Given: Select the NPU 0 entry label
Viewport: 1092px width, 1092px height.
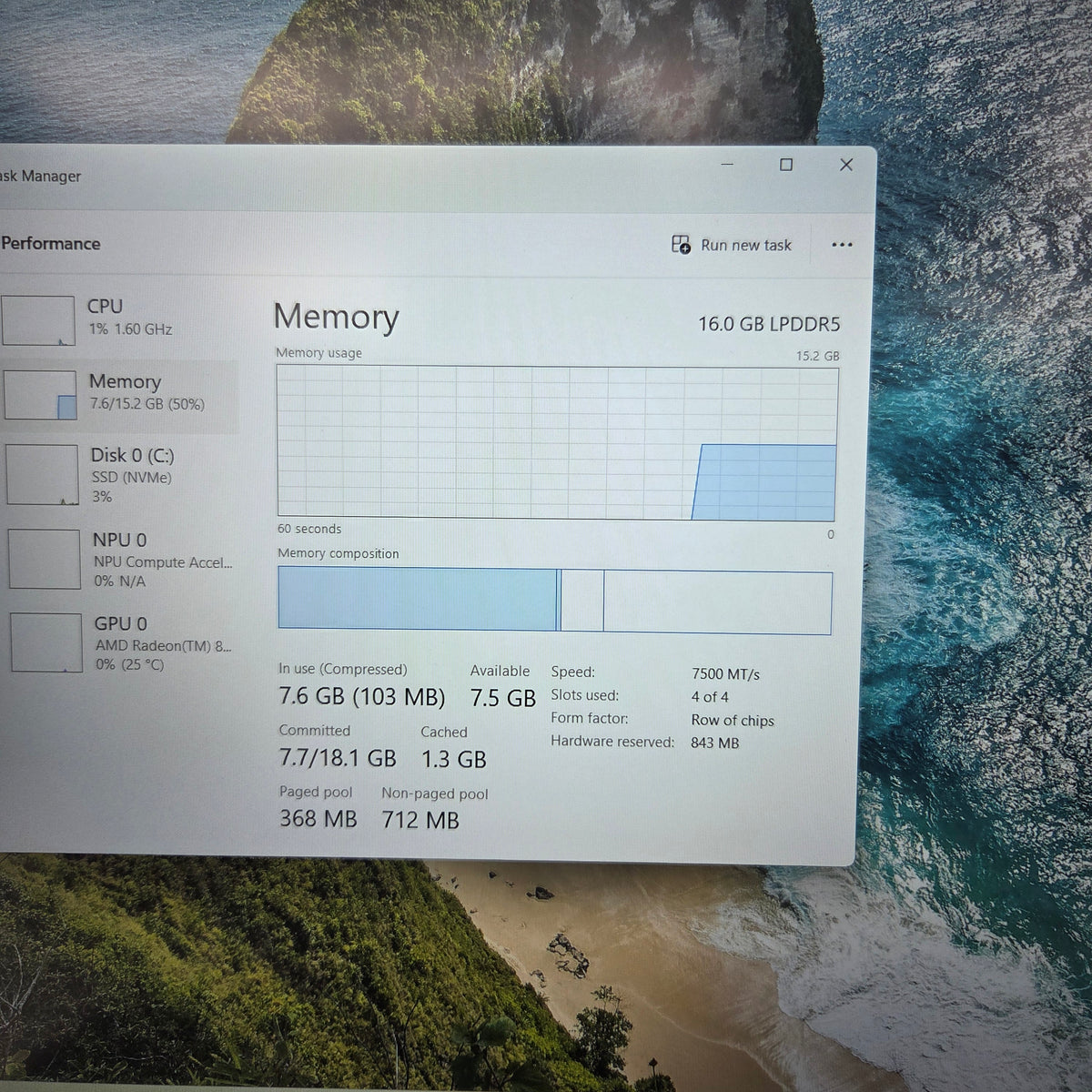Looking at the screenshot, I should click(x=119, y=540).
